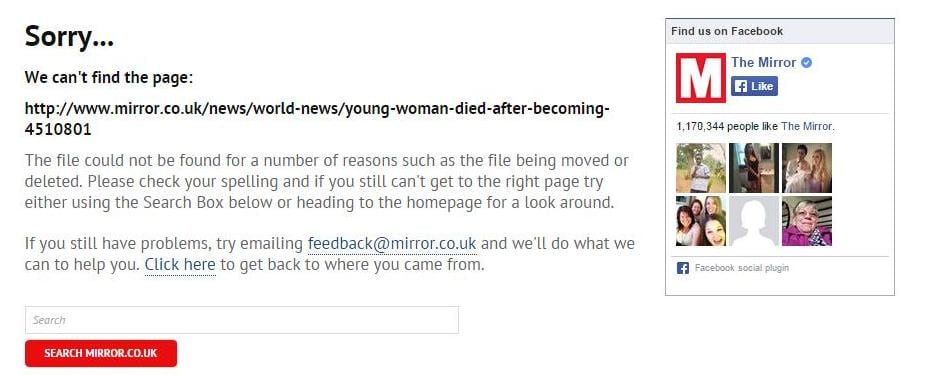Image resolution: width=931 pixels, height=375 pixels.
Task: Open the couple with blonde woman photo
Action: tap(806, 168)
